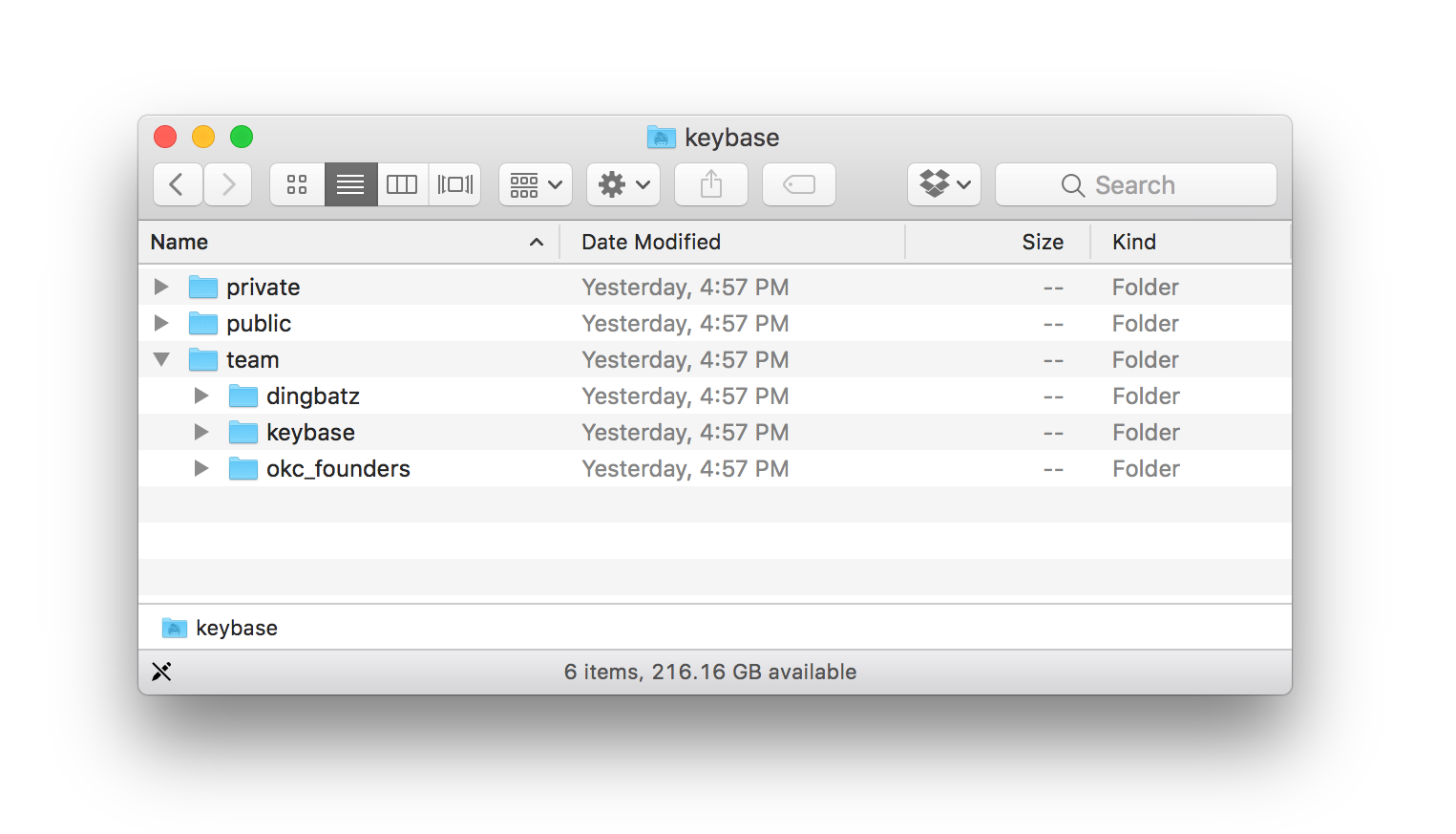
Task: Sort by the Kind column header
Action: point(1191,242)
